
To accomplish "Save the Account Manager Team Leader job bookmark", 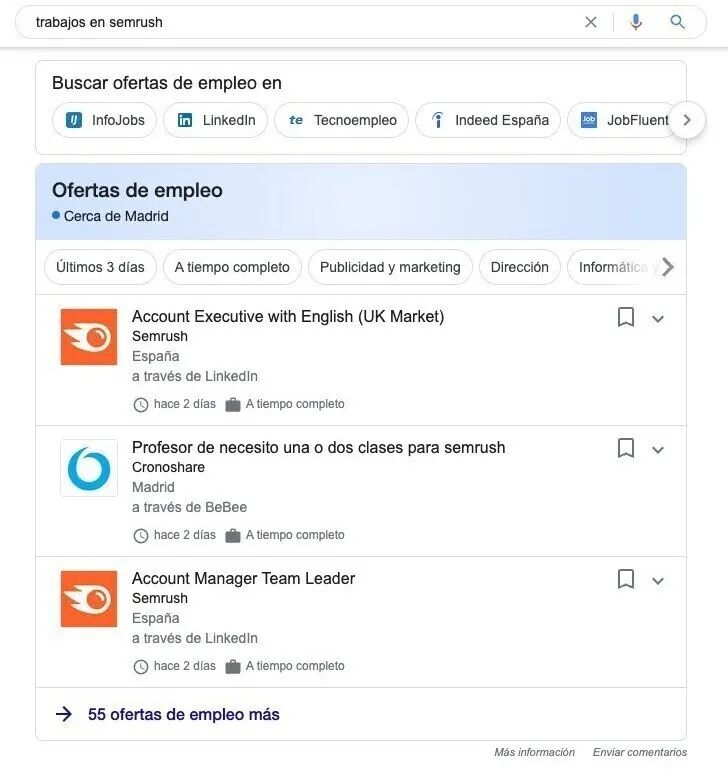I will (x=626, y=580).
